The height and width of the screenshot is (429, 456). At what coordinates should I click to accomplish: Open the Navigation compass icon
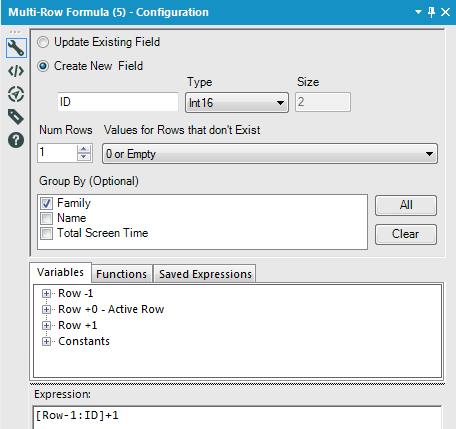pyautogui.click(x=16, y=94)
